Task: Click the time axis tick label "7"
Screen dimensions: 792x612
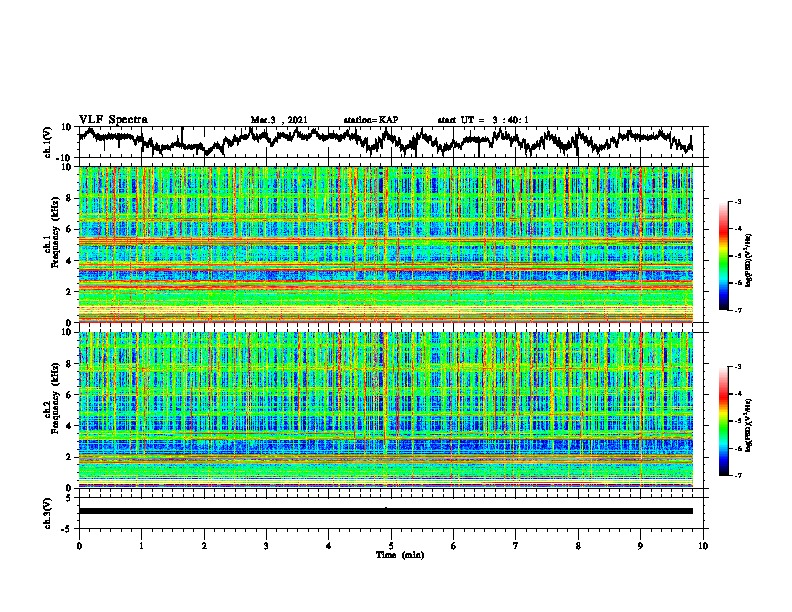Action: point(516,546)
